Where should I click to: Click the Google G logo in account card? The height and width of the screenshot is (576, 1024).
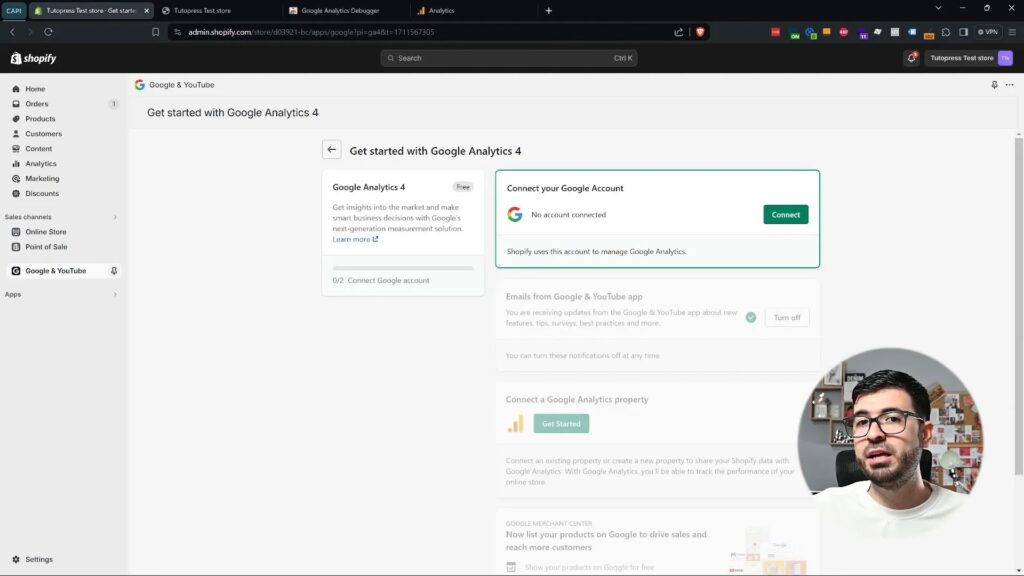515,214
